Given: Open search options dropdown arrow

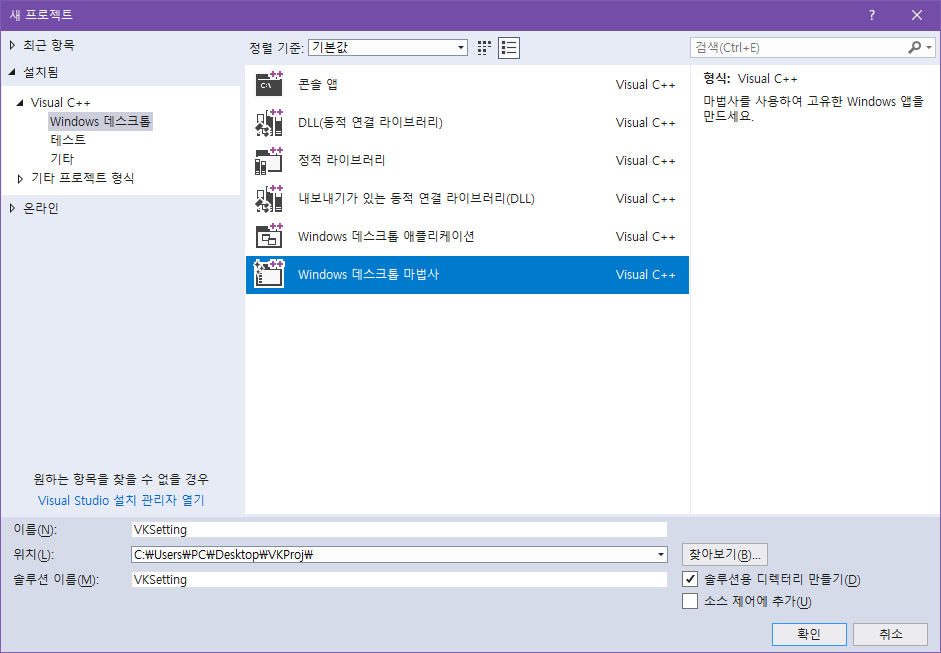Looking at the screenshot, I should click(929, 47).
